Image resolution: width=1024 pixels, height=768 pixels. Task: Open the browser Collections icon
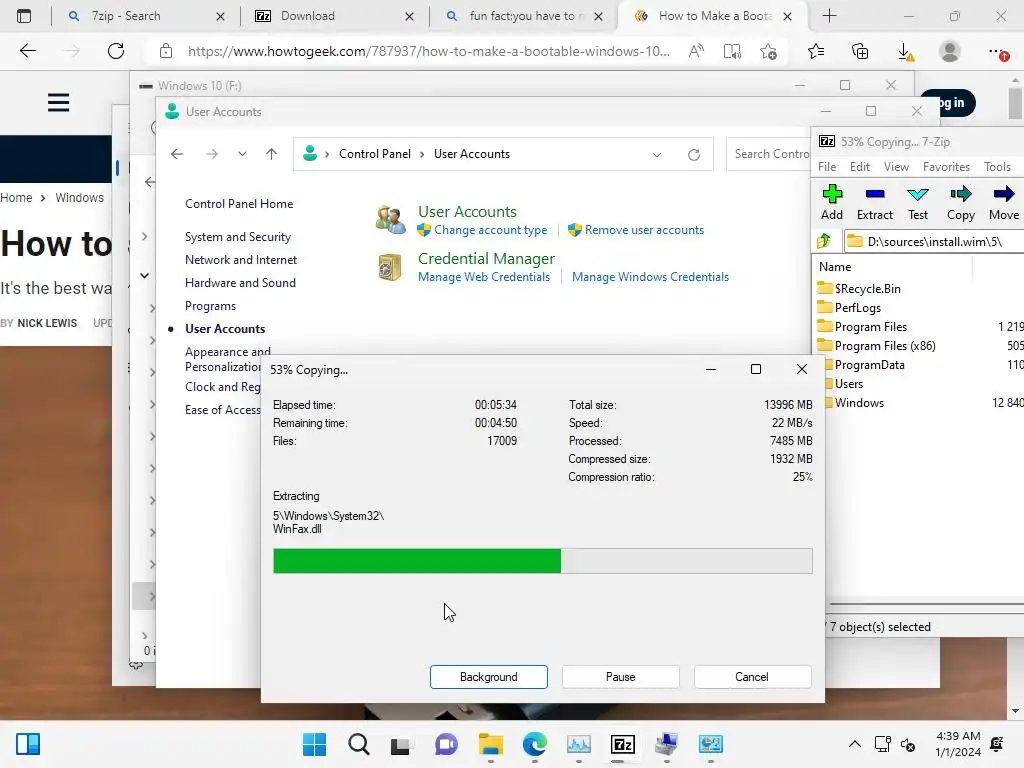pyautogui.click(x=860, y=51)
